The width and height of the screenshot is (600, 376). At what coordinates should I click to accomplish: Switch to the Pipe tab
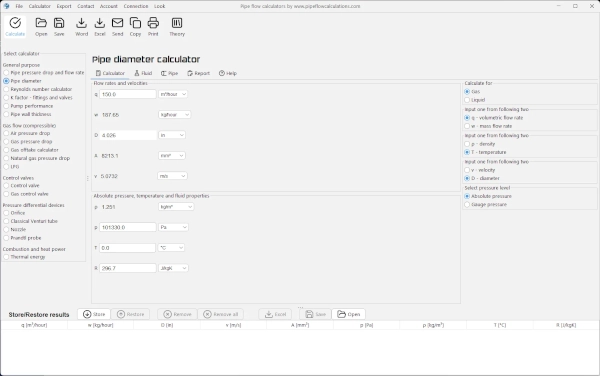[x=169, y=73]
